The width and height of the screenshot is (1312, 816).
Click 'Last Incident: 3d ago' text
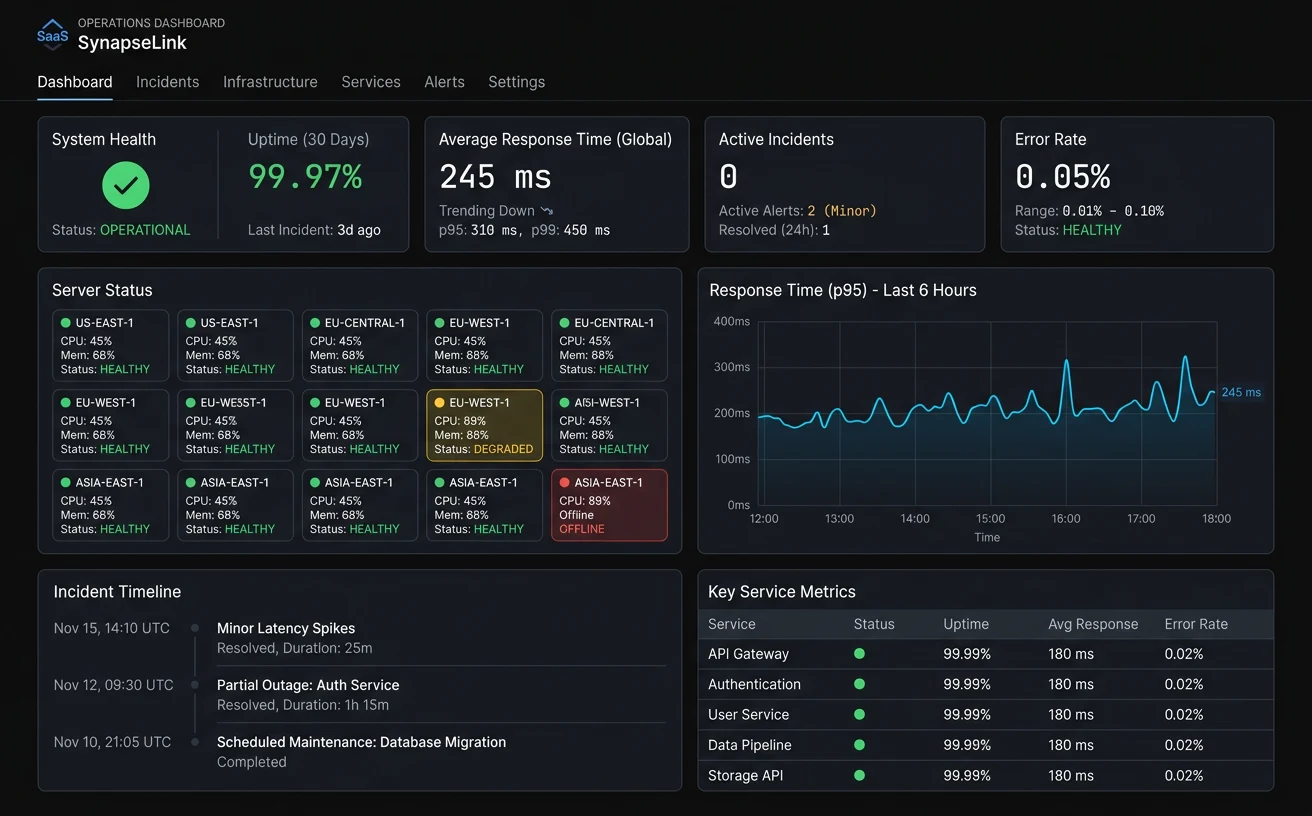[314, 230]
